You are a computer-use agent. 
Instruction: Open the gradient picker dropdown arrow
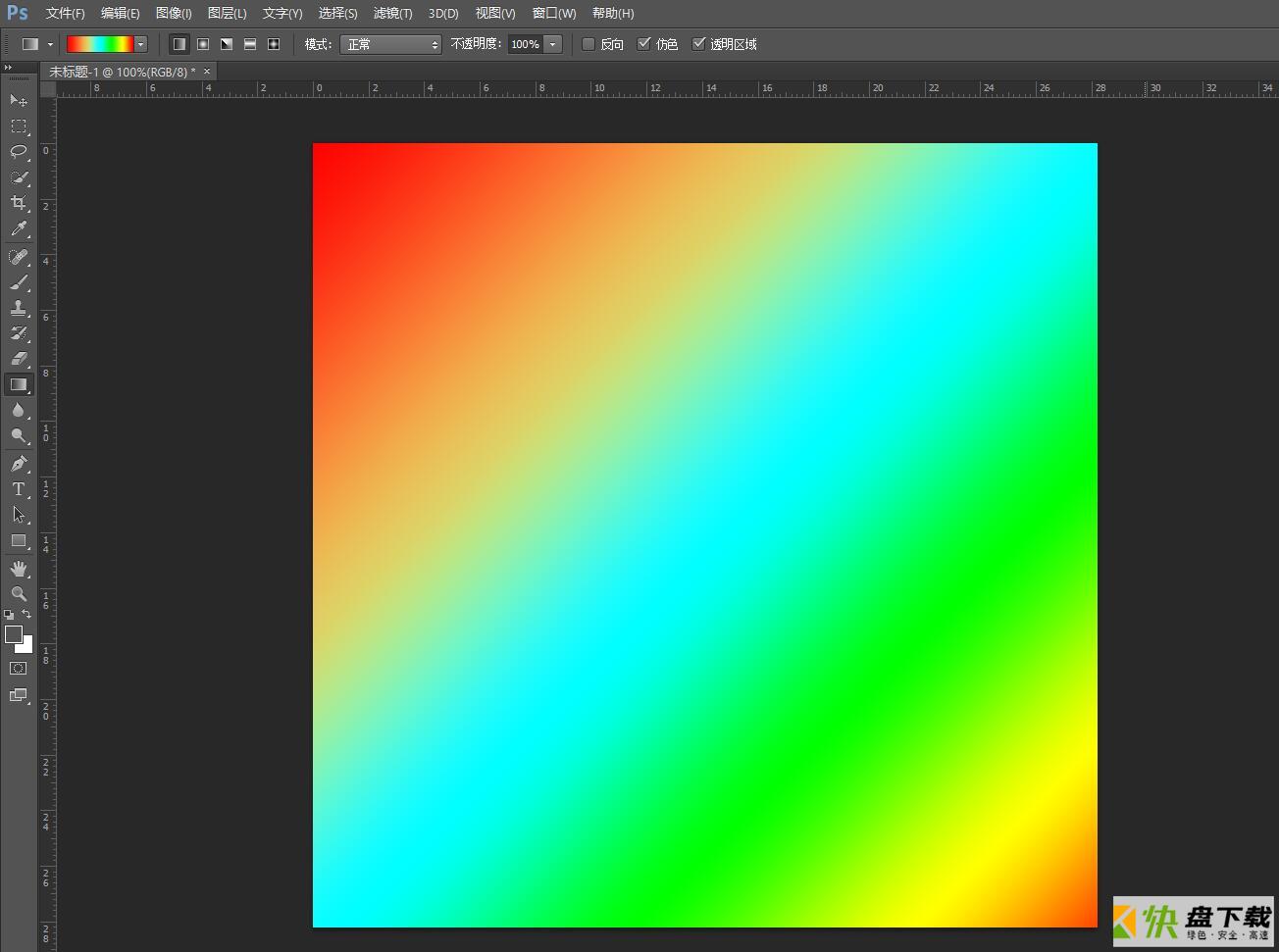click(x=140, y=44)
